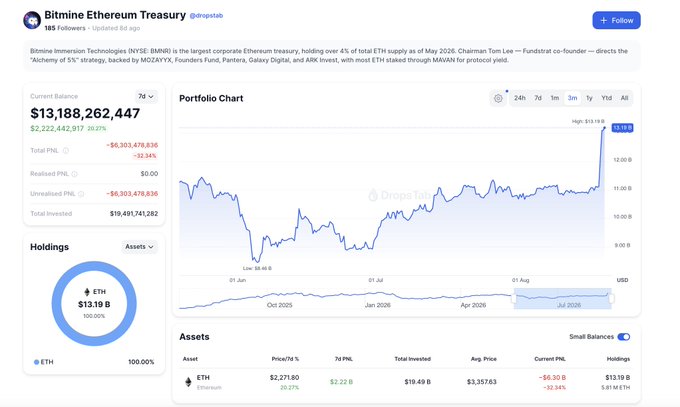
Task: Select the 7d chart range tab
Action: pyautogui.click(x=538, y=98)
